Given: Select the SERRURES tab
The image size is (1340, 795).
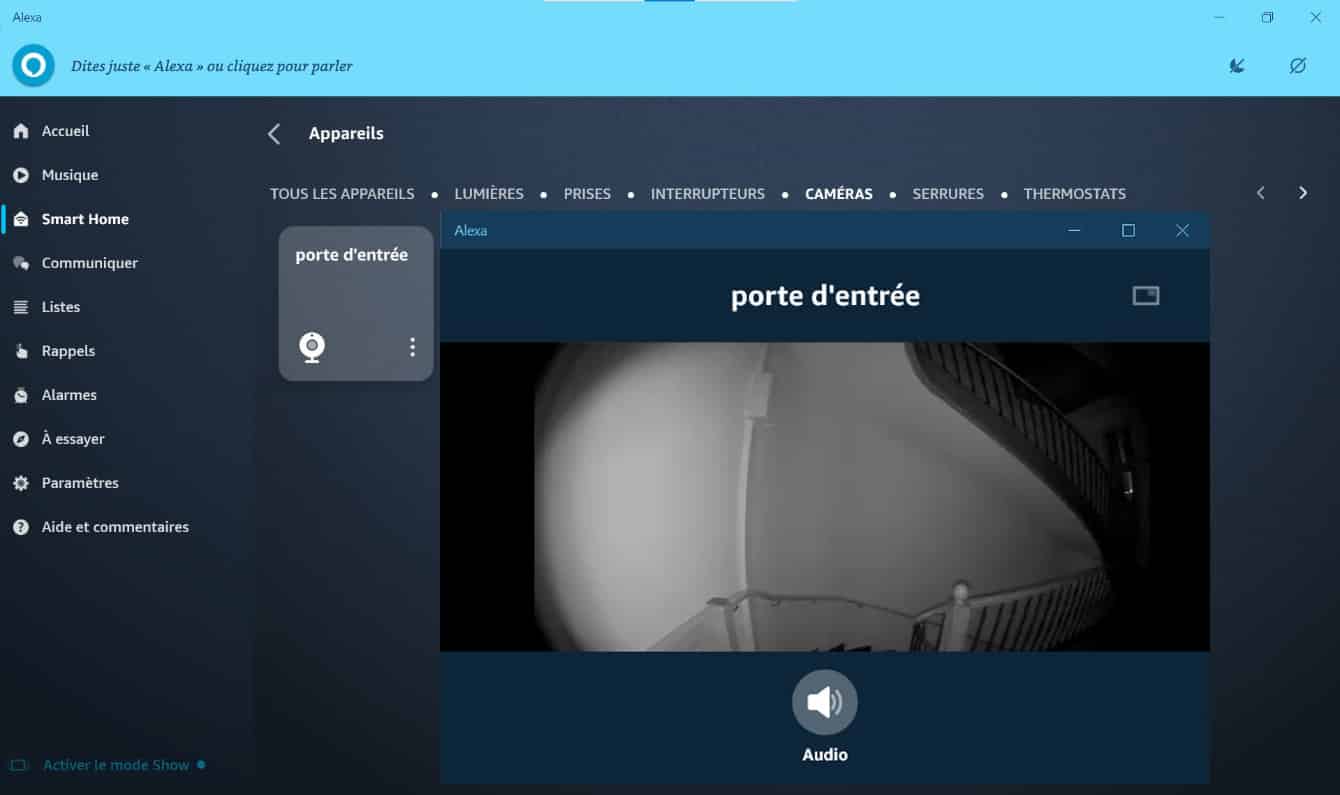Looking at the screenshot, I should point(948,194).
